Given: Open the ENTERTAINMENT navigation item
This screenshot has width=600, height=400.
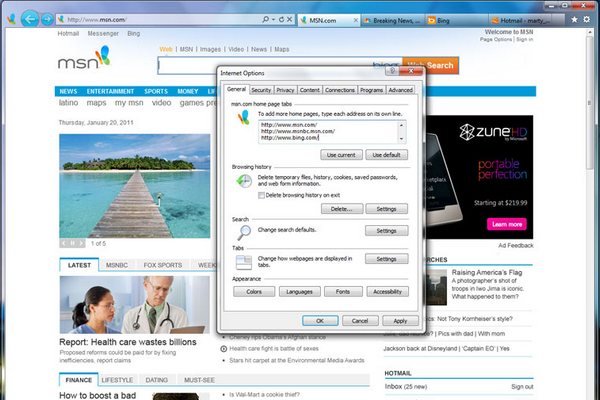Looking at the screenshot, I should [110, 91].
